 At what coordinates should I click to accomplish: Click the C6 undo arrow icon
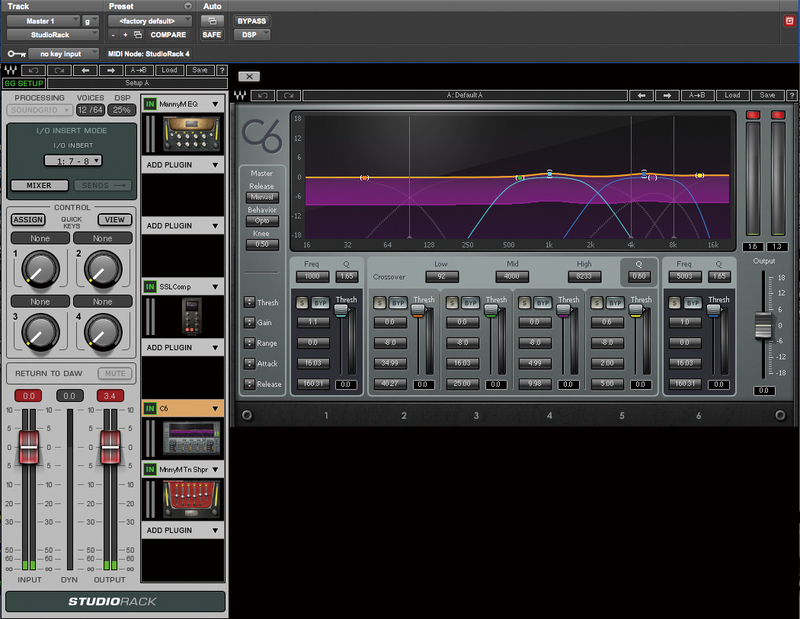(263, 95)
